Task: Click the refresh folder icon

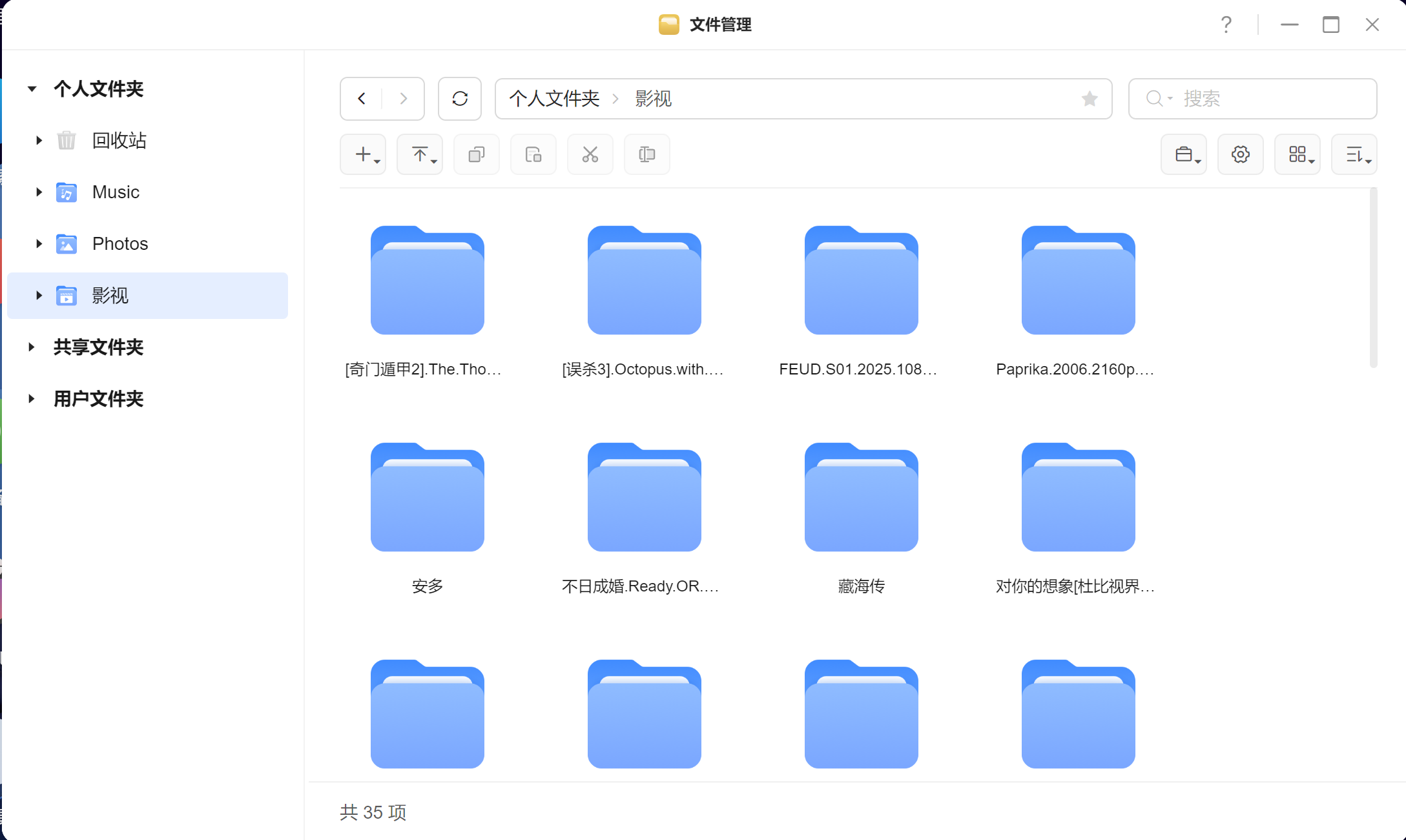Action: click(459, 99)
